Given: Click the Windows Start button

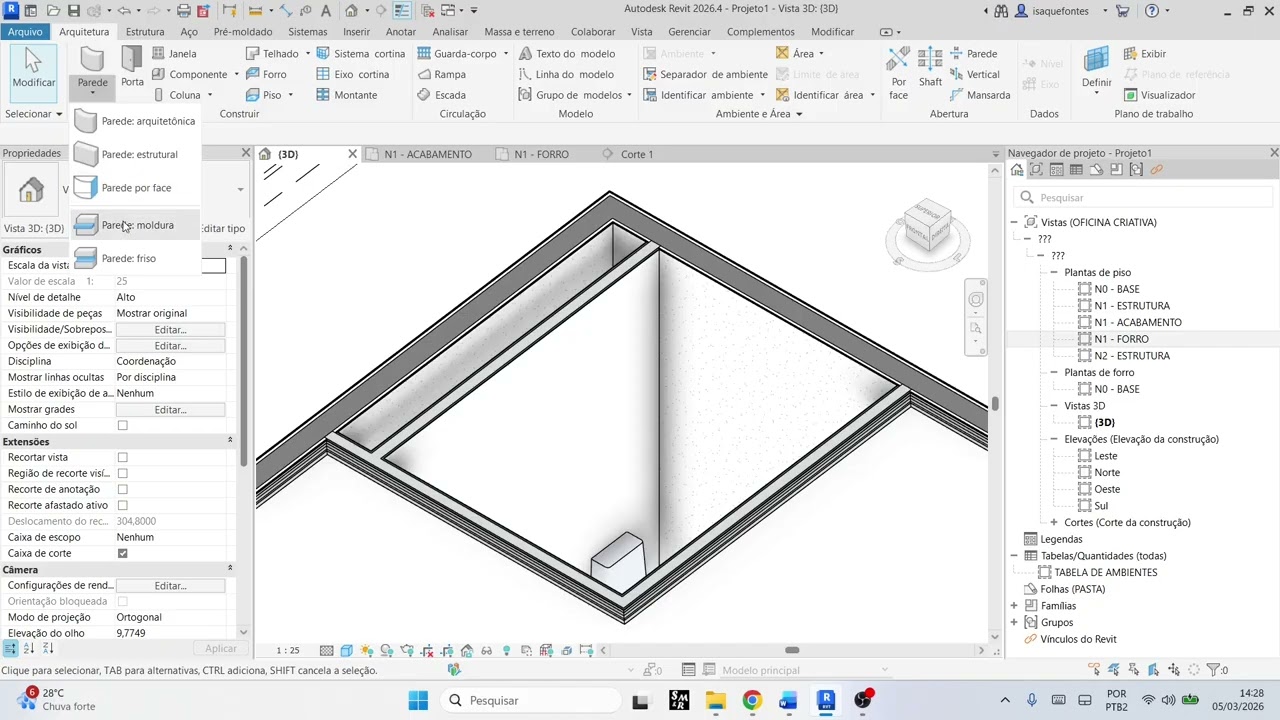Looking at the screenshot, I should click(418, 700).
